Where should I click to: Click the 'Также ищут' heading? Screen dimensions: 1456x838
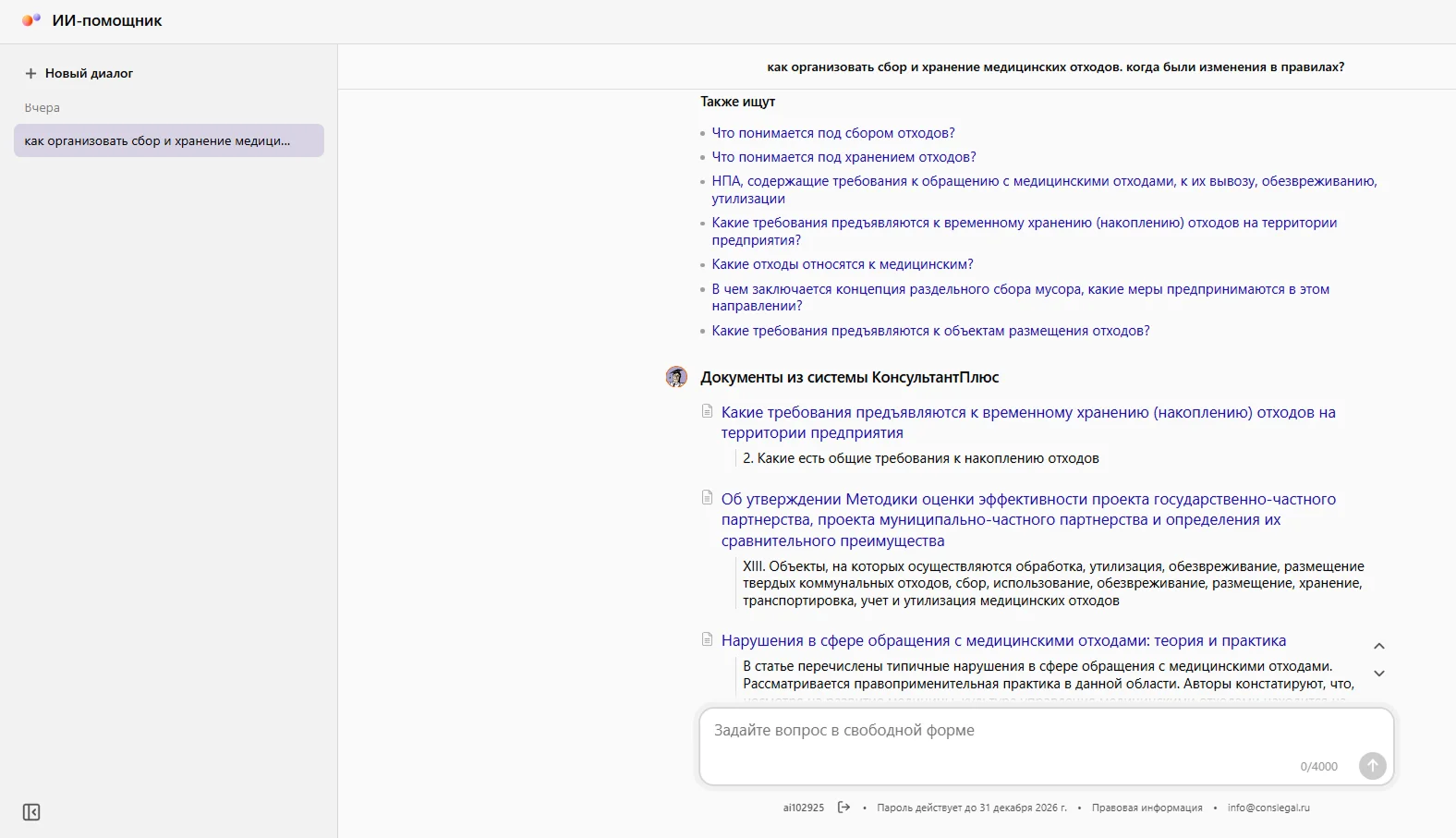[x=737, y=102]
